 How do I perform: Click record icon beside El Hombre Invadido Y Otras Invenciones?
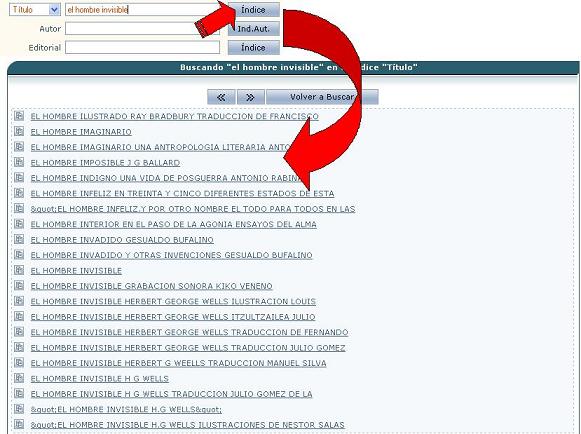pos(19,254)
